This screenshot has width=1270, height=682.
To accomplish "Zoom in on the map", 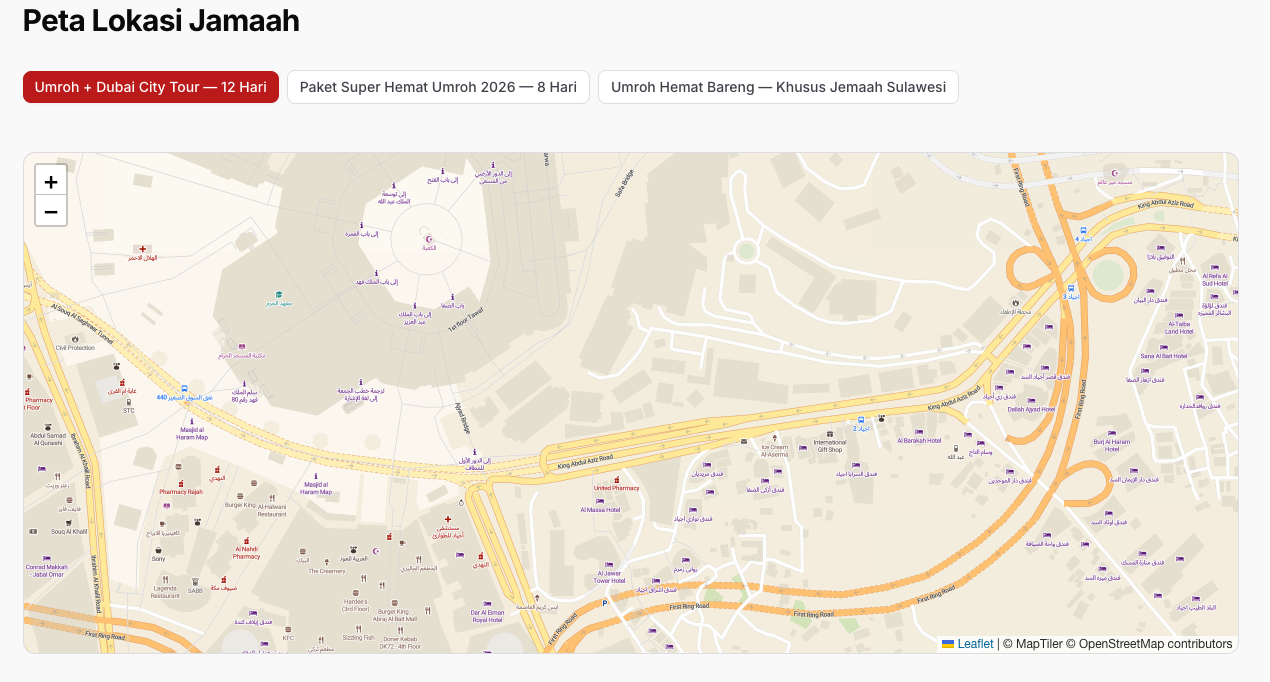I will point(51,181).
